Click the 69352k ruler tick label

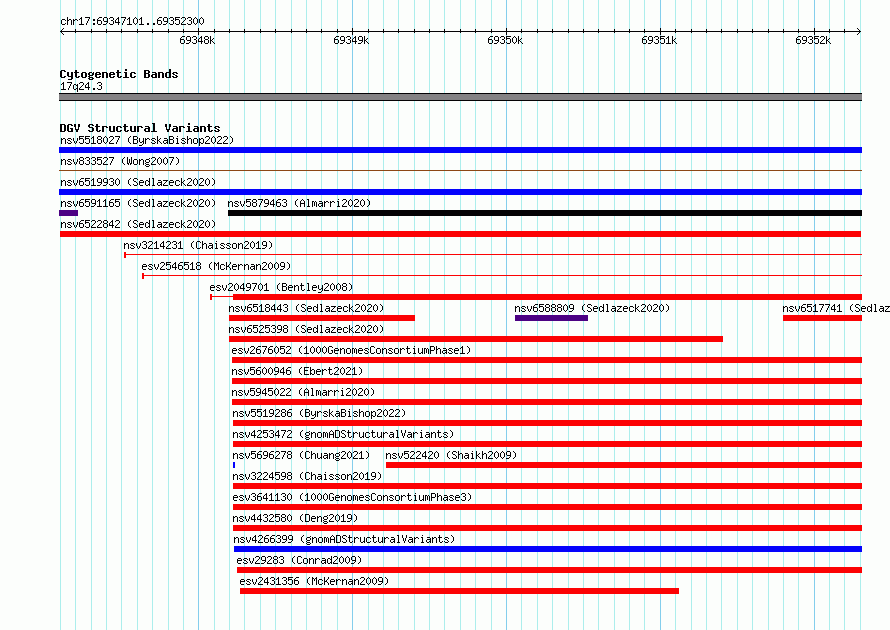click(813, 40)
